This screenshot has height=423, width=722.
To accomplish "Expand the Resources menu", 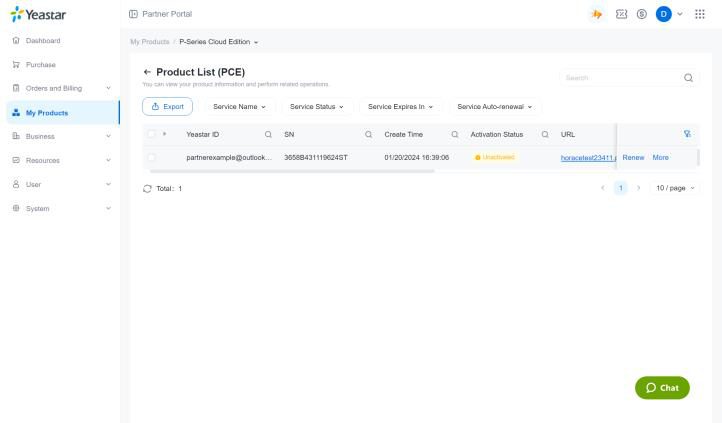I will [61, 160].
